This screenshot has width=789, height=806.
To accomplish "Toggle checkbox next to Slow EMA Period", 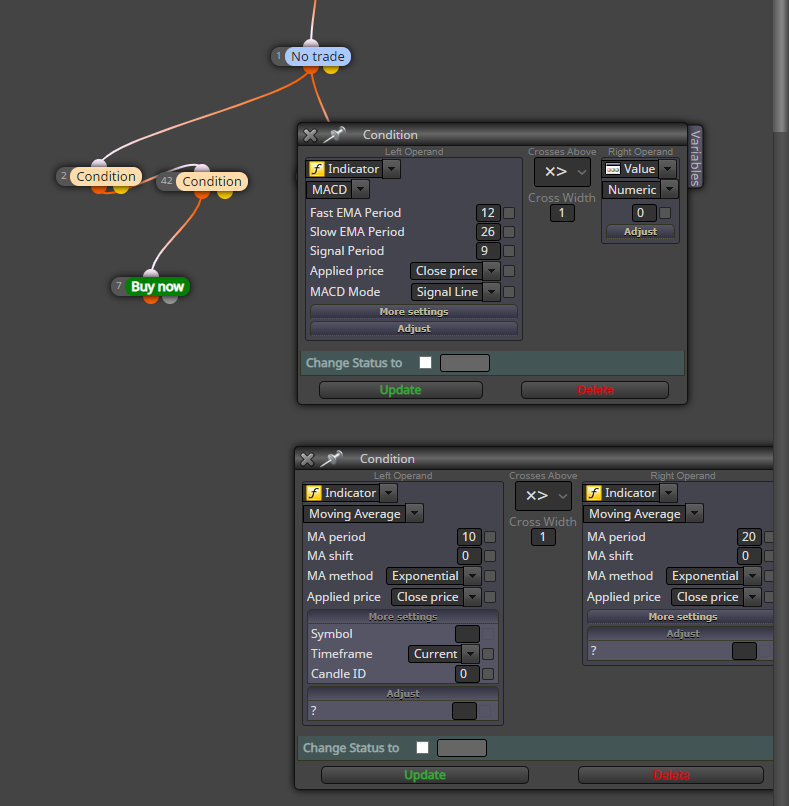I will (509, 232).
